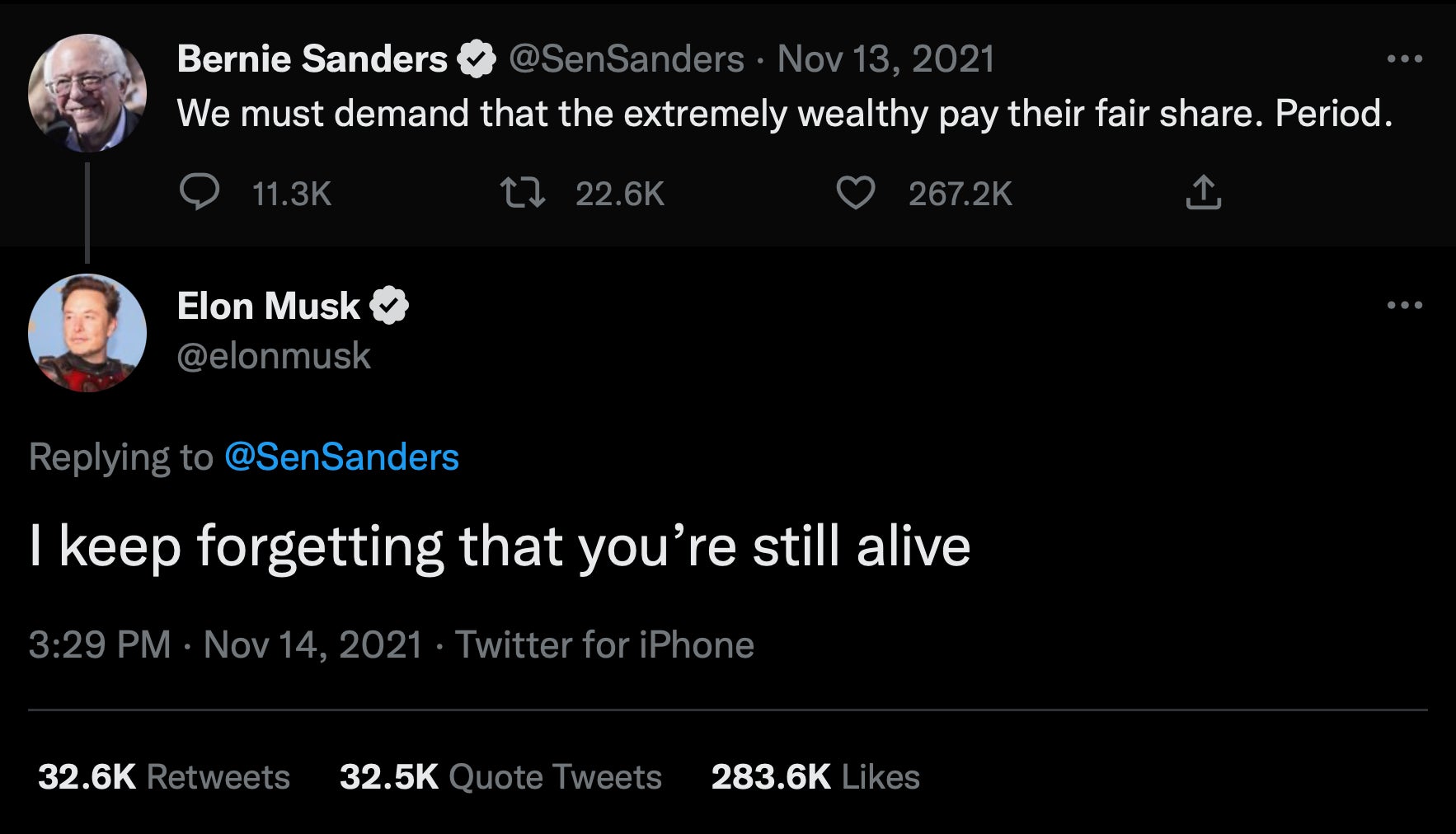This screenshot has height=834, width=1456.
Task: Open the @SenSanders mention in reply line
Action: (x=341, y=457)
